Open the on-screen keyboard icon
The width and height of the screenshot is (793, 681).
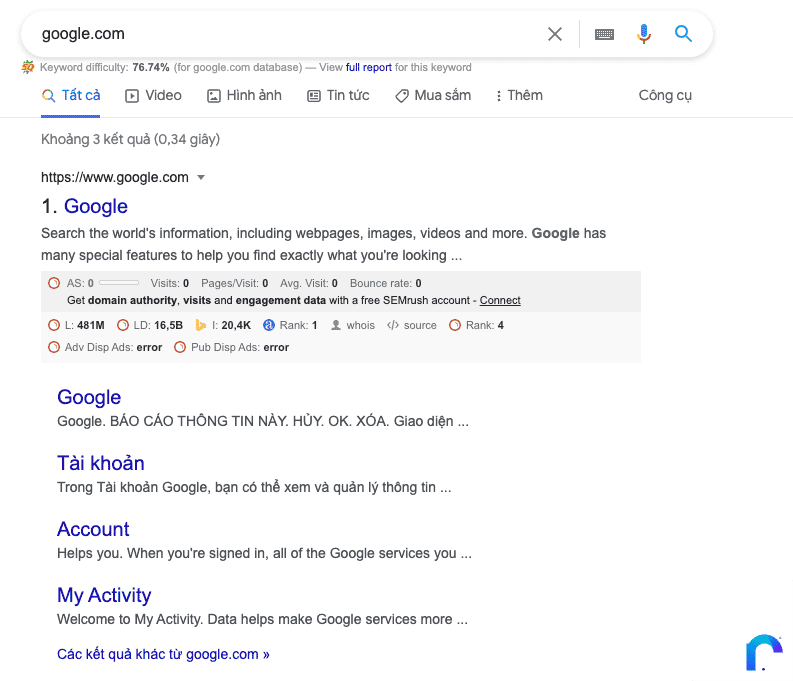pyautogui.click(x=604, y=34)
